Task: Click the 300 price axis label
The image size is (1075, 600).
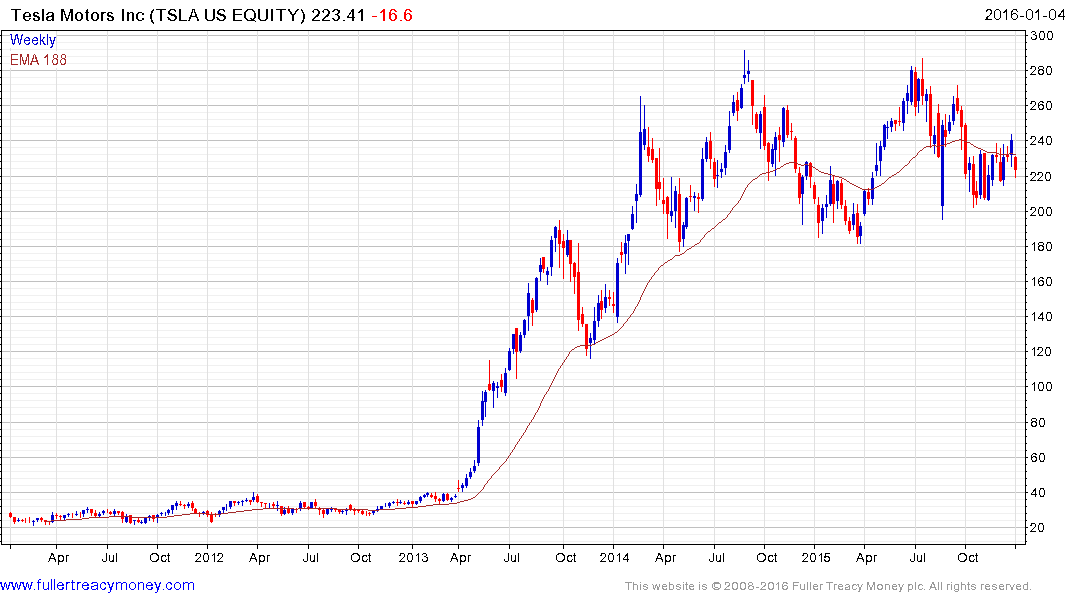Action: 1041,36
